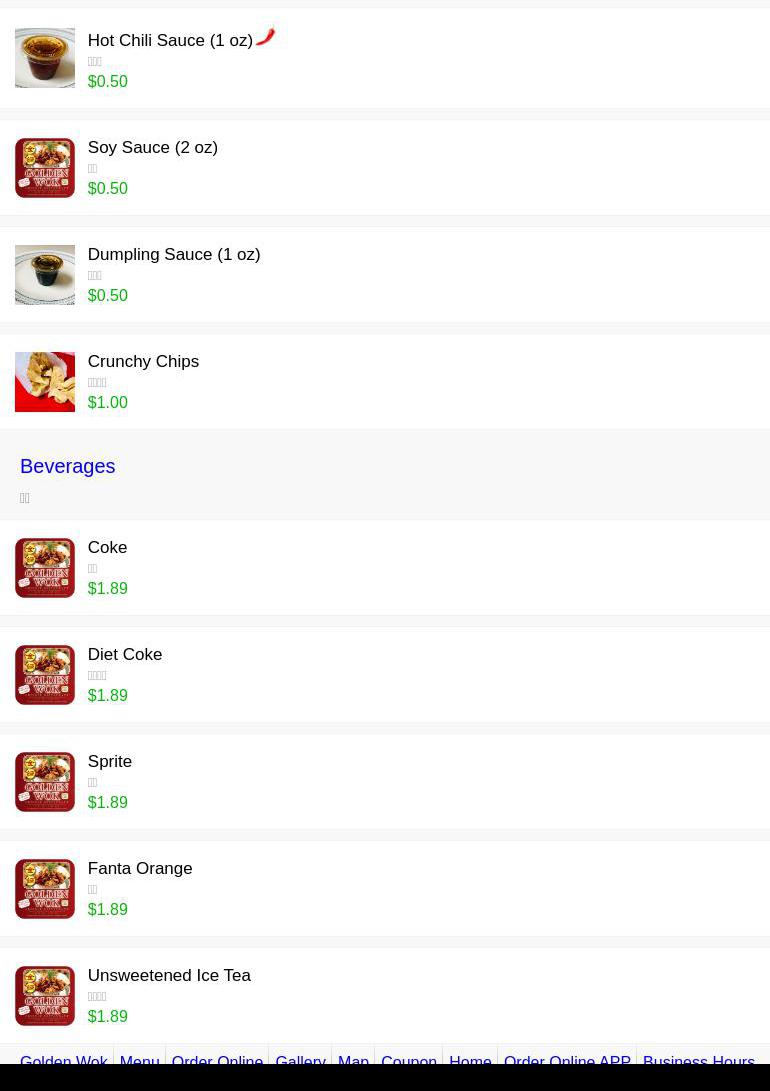Click the Crunchy Chips item name
The image size is (770, 1091).
pyautogui.click(x=143, y=361)
